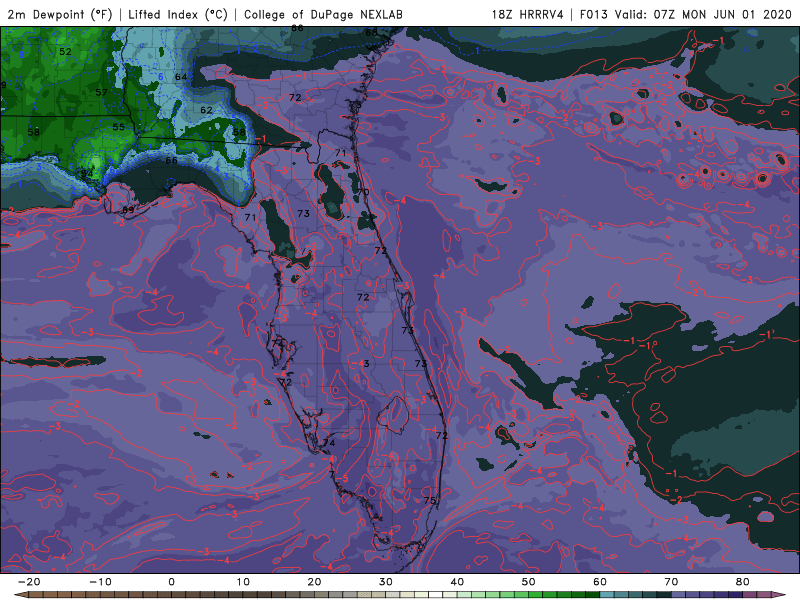Click the "Lifted Index (°C)" header label
The width and height of the screenshot is (800, 600).
pyautogui.click(x=178, y=14)
